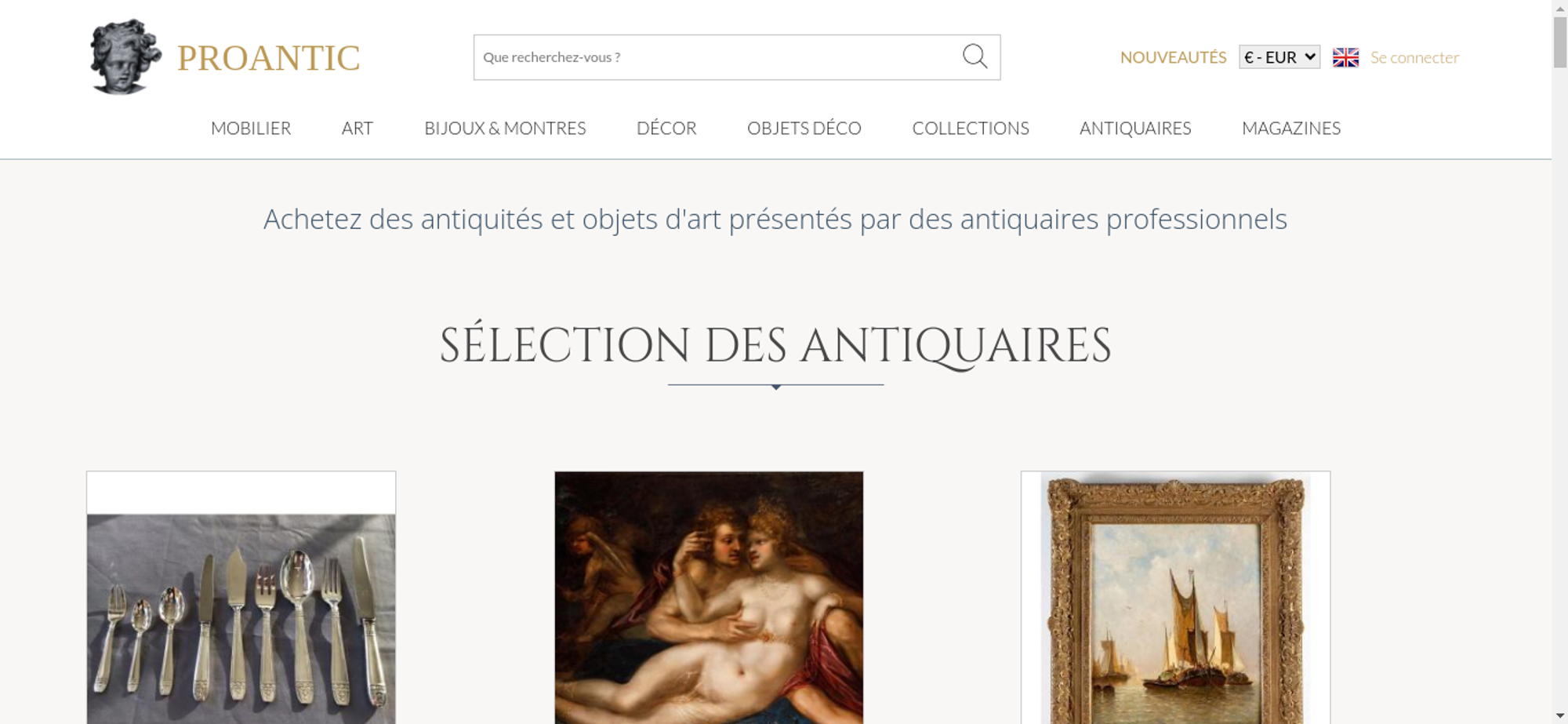
Task: Open the DÉCOR menu
Action: click(666, 128)
